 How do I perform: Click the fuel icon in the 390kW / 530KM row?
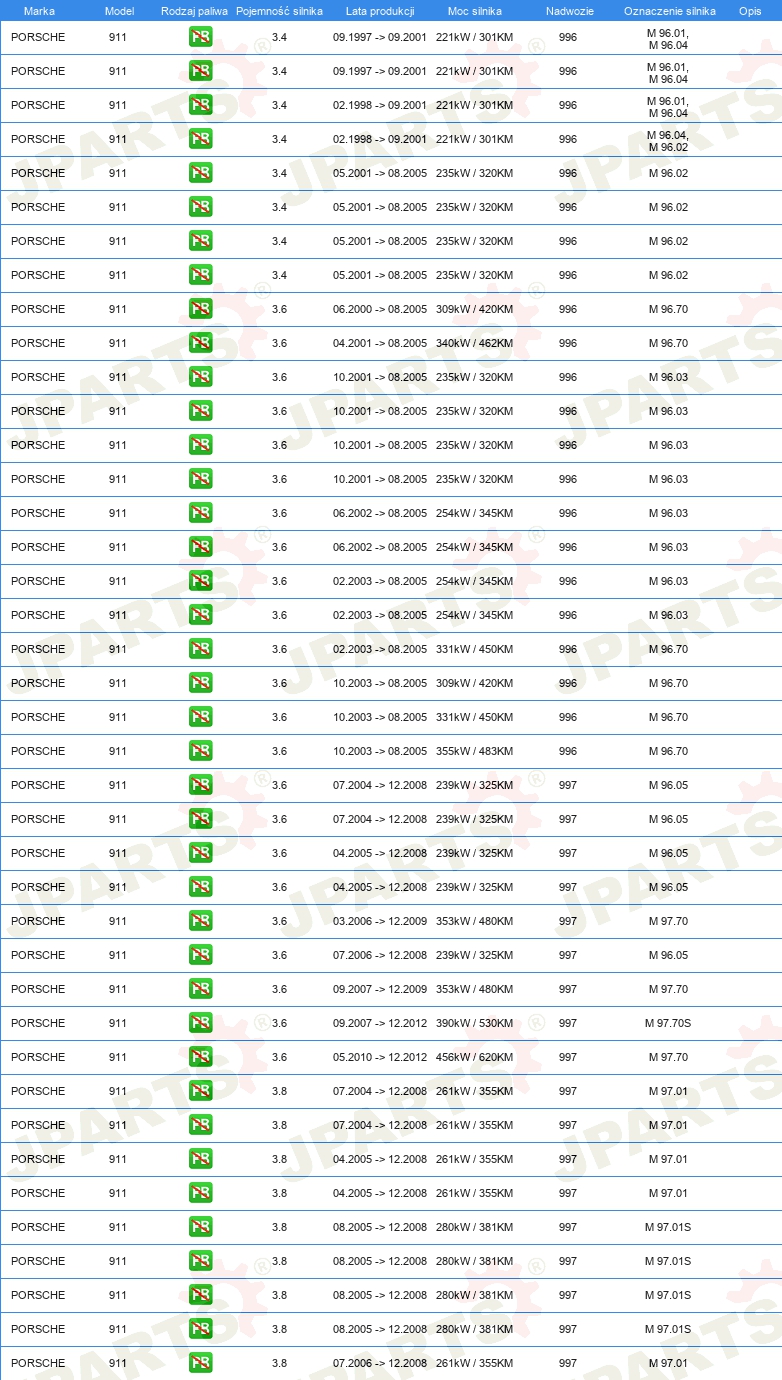(x=200, y=1023)
